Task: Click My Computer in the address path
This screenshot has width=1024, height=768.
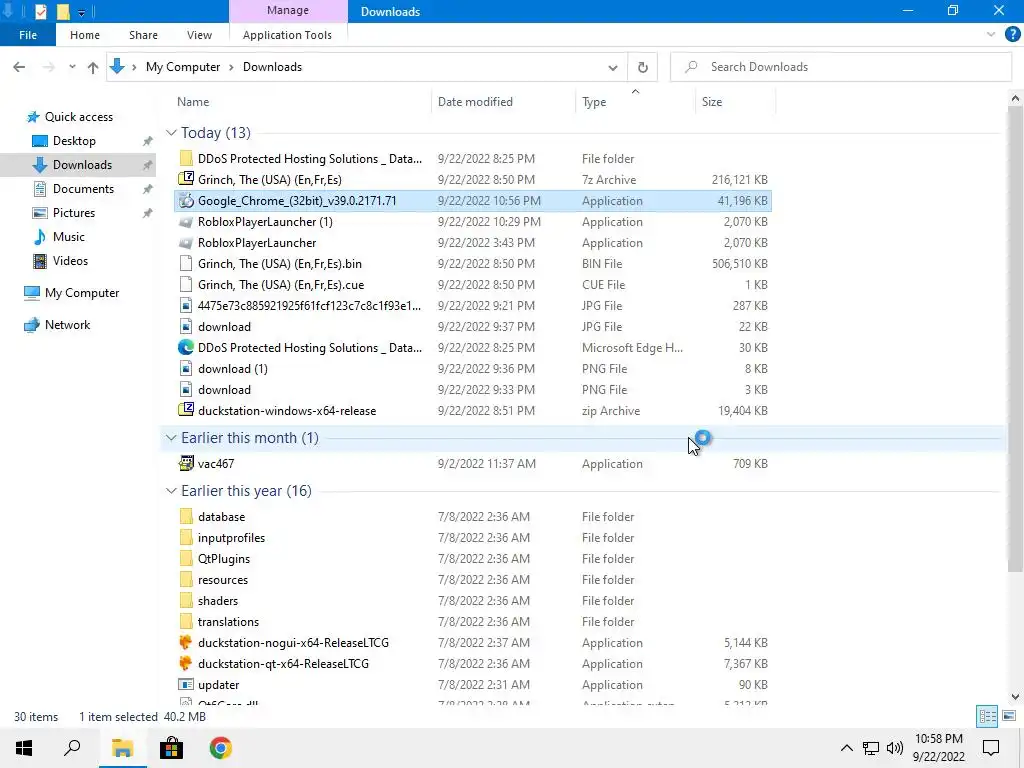Action: point(183,67)
